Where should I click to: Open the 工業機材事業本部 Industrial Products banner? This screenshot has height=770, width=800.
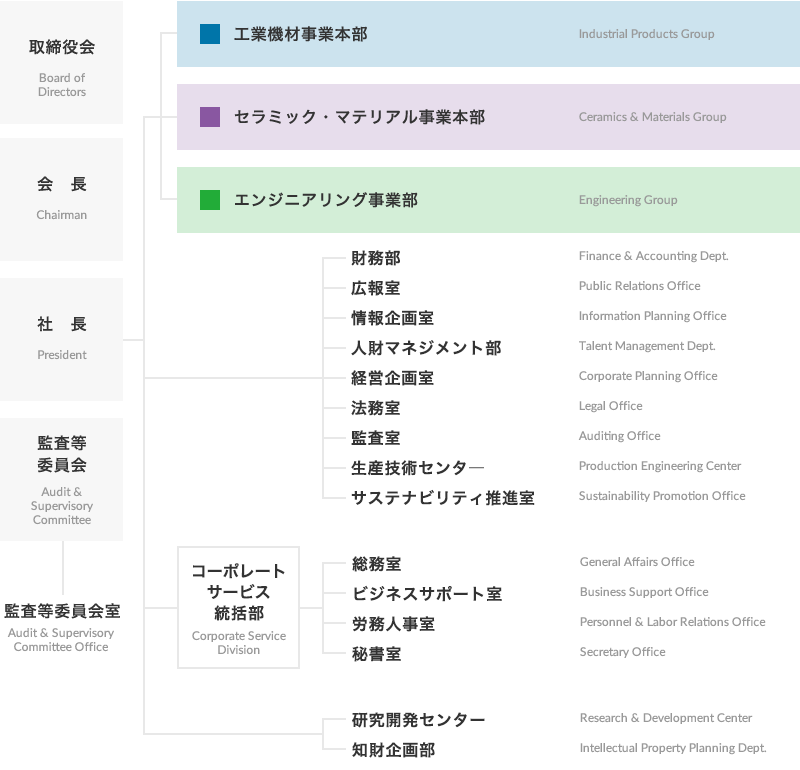488,34
